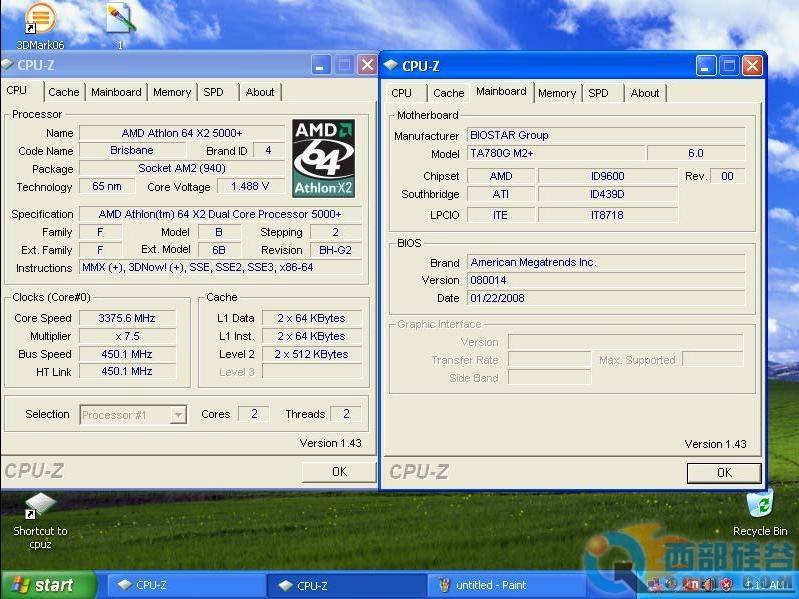Click the Bus Speed value '450.1 MHz'
The height and width of the screenshot is (599, 799).
(x=127, y=354)
